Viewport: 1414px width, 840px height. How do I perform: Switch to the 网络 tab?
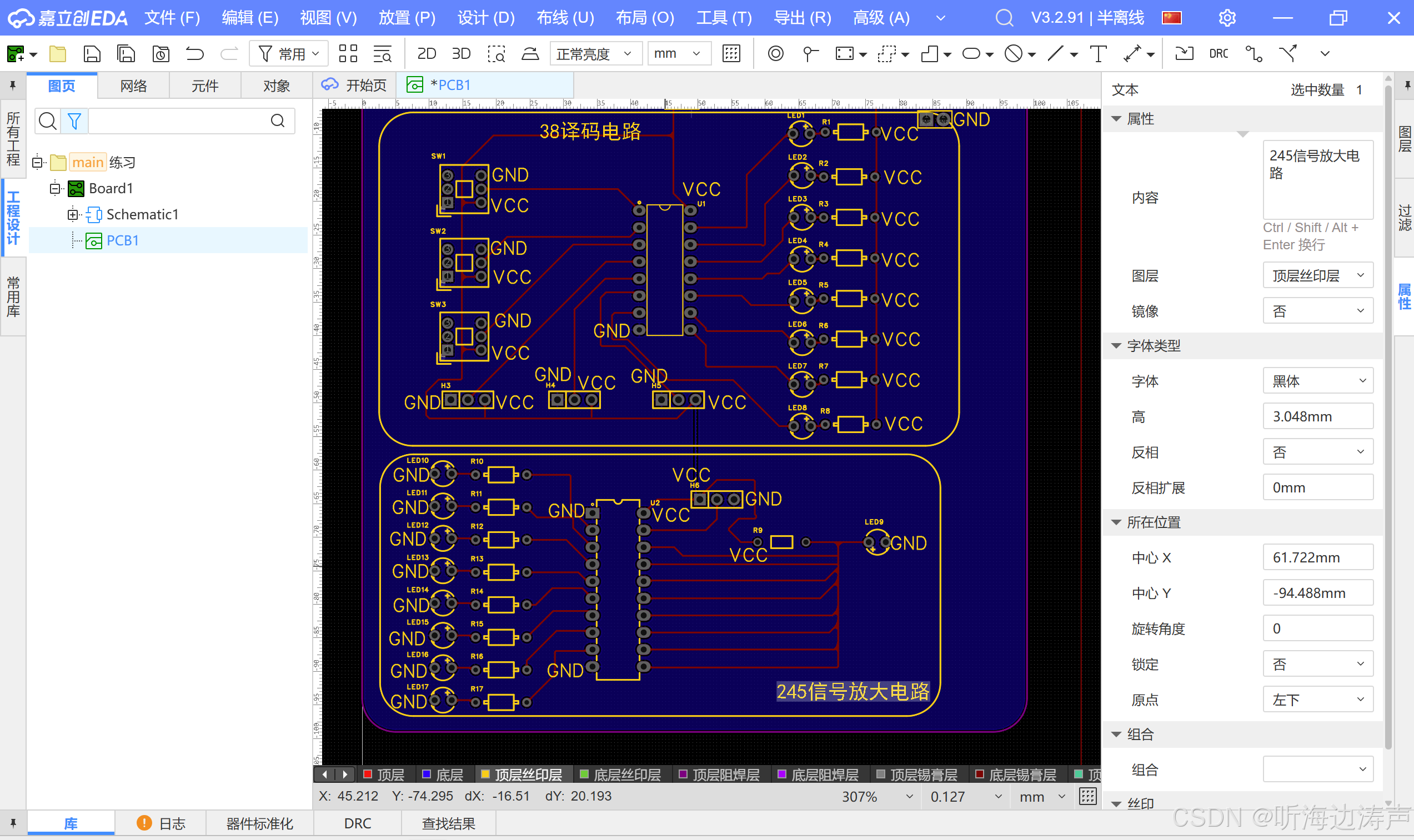click(x=134, y=86)
